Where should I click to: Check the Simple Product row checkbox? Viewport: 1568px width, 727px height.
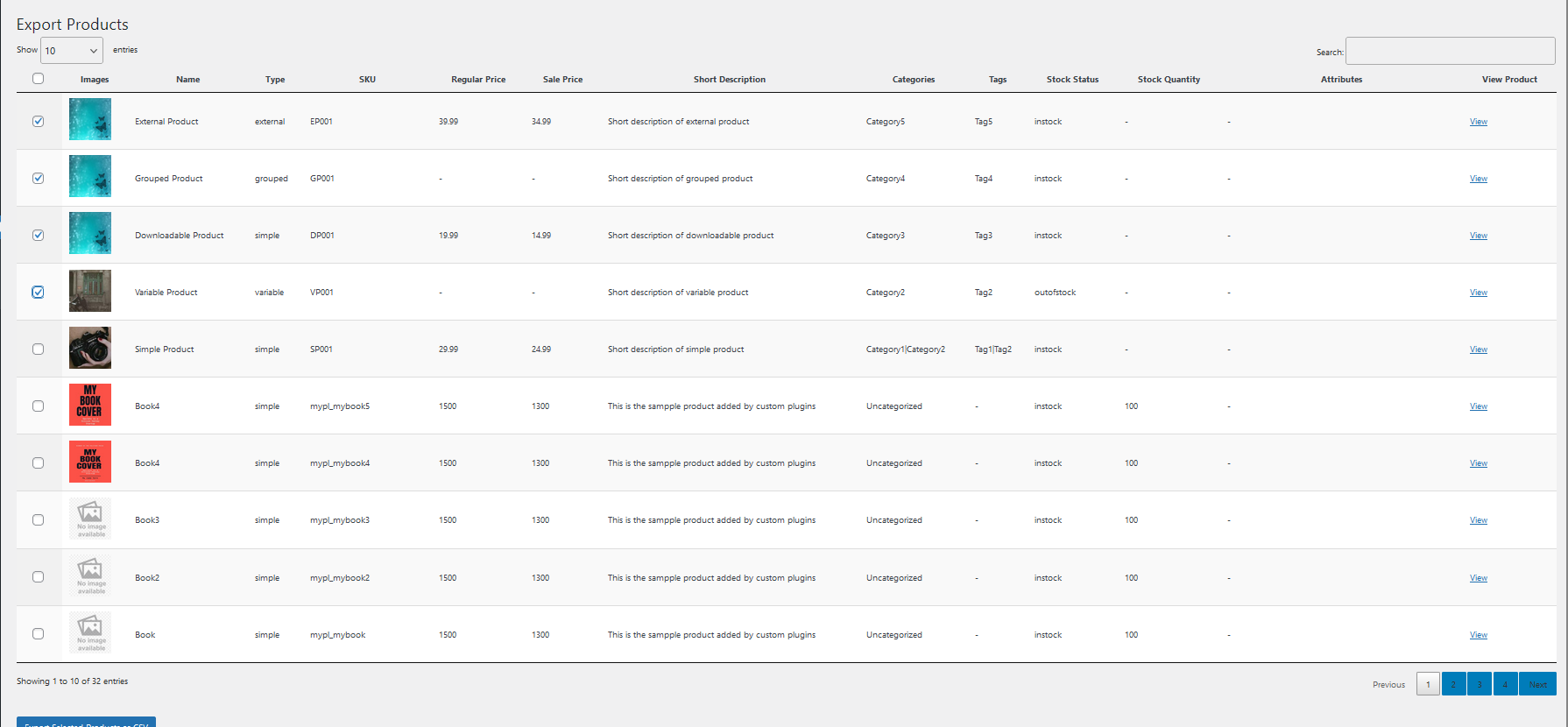(38, 349)
